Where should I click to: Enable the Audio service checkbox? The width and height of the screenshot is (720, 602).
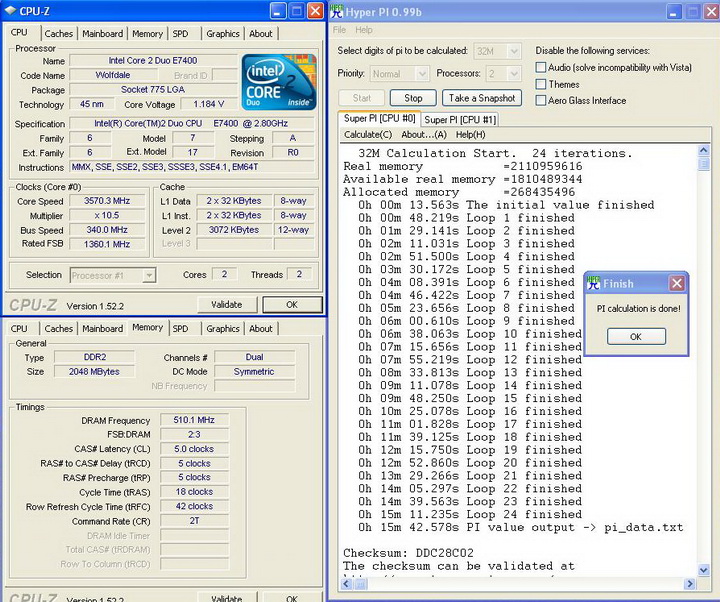coord(541,68)
